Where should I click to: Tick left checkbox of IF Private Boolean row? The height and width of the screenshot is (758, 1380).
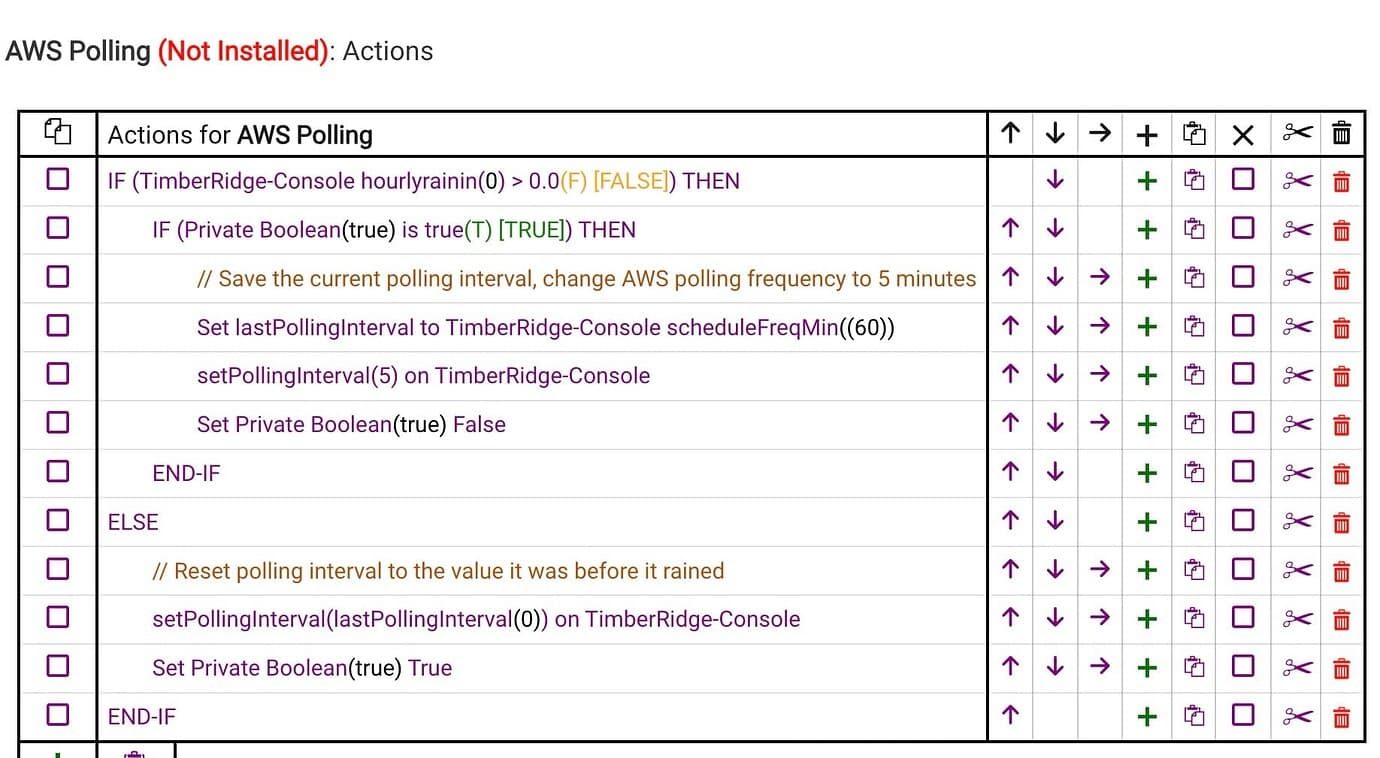tap(58, 227)
